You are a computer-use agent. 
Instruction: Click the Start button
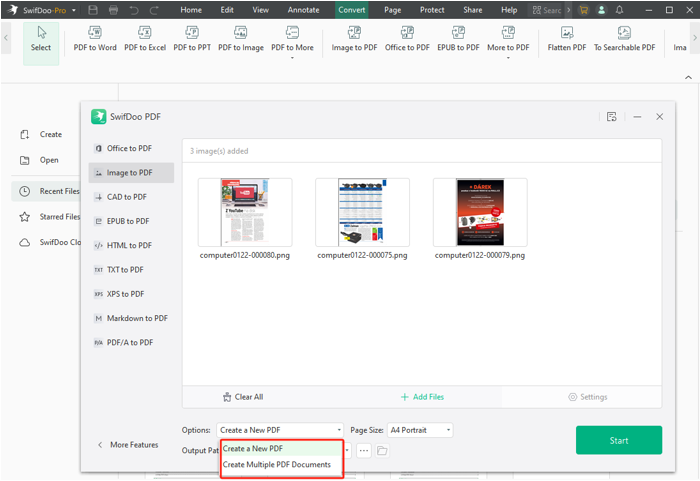(x=619, y=440)
